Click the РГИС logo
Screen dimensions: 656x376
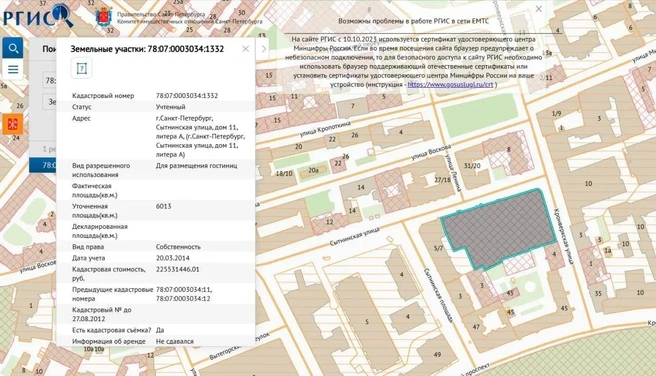coord(38,16)
